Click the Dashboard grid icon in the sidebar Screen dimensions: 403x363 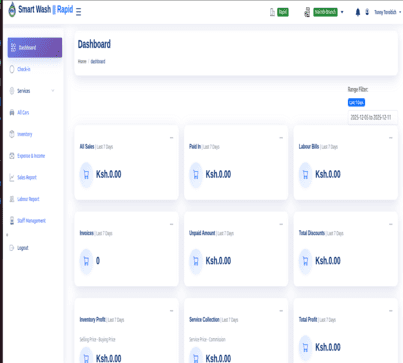(13, 47)
